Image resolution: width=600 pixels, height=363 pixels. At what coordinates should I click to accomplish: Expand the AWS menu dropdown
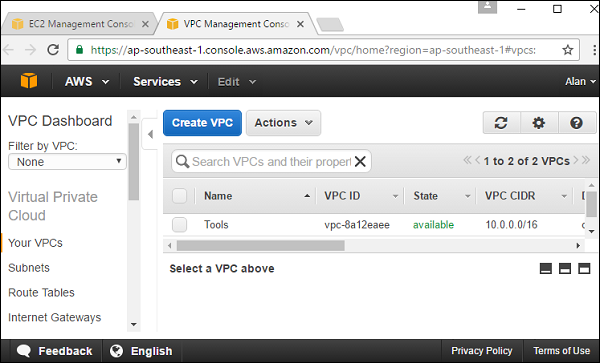click(87, 81)
